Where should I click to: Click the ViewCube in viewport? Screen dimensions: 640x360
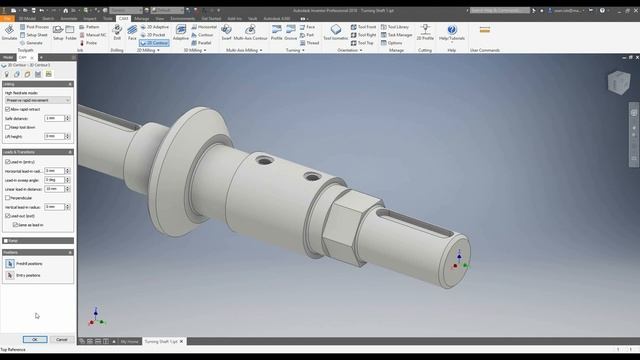[619, 82]
